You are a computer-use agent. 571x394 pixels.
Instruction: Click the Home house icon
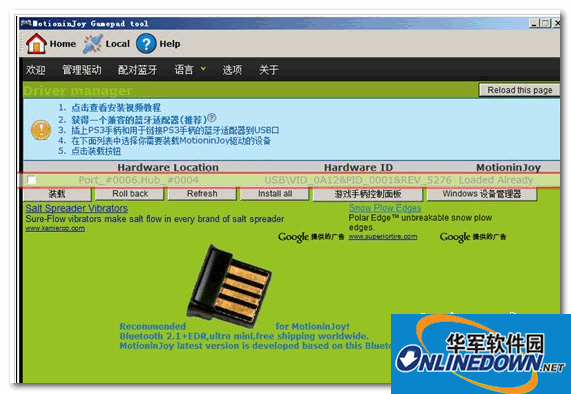[x=36, y=44]
